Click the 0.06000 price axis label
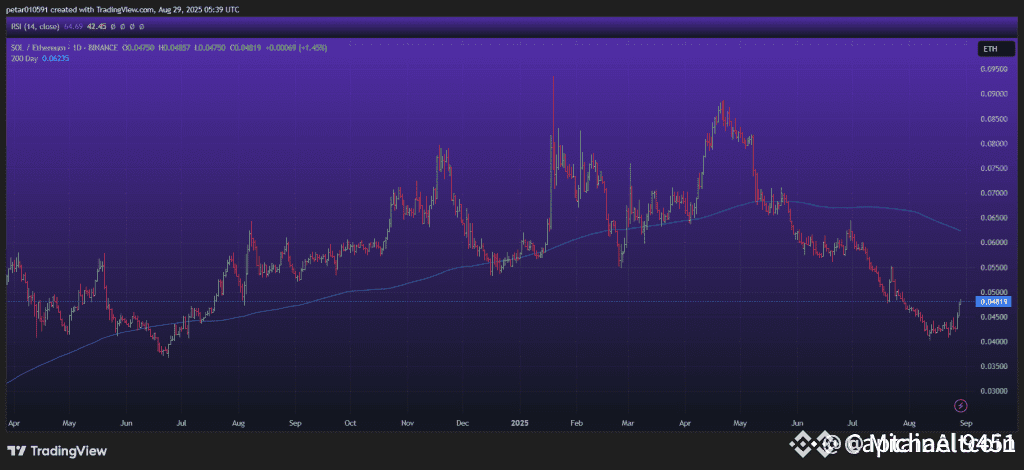The image size is (1024, 470). [994, 242]
